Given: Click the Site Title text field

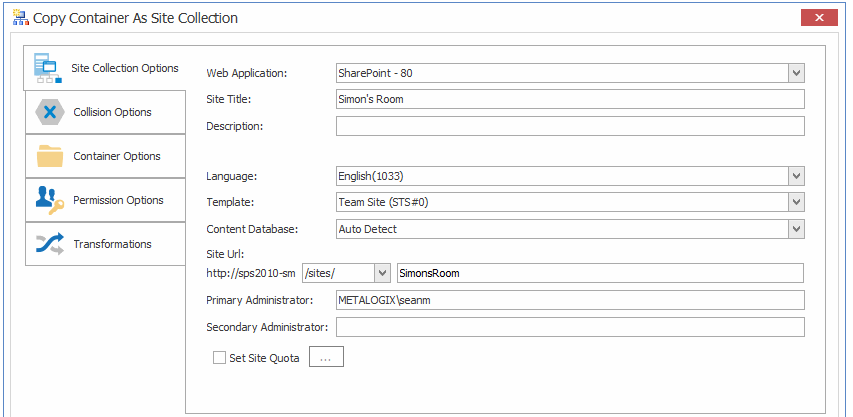Looking at the screenshot, I should coord(570,99).
